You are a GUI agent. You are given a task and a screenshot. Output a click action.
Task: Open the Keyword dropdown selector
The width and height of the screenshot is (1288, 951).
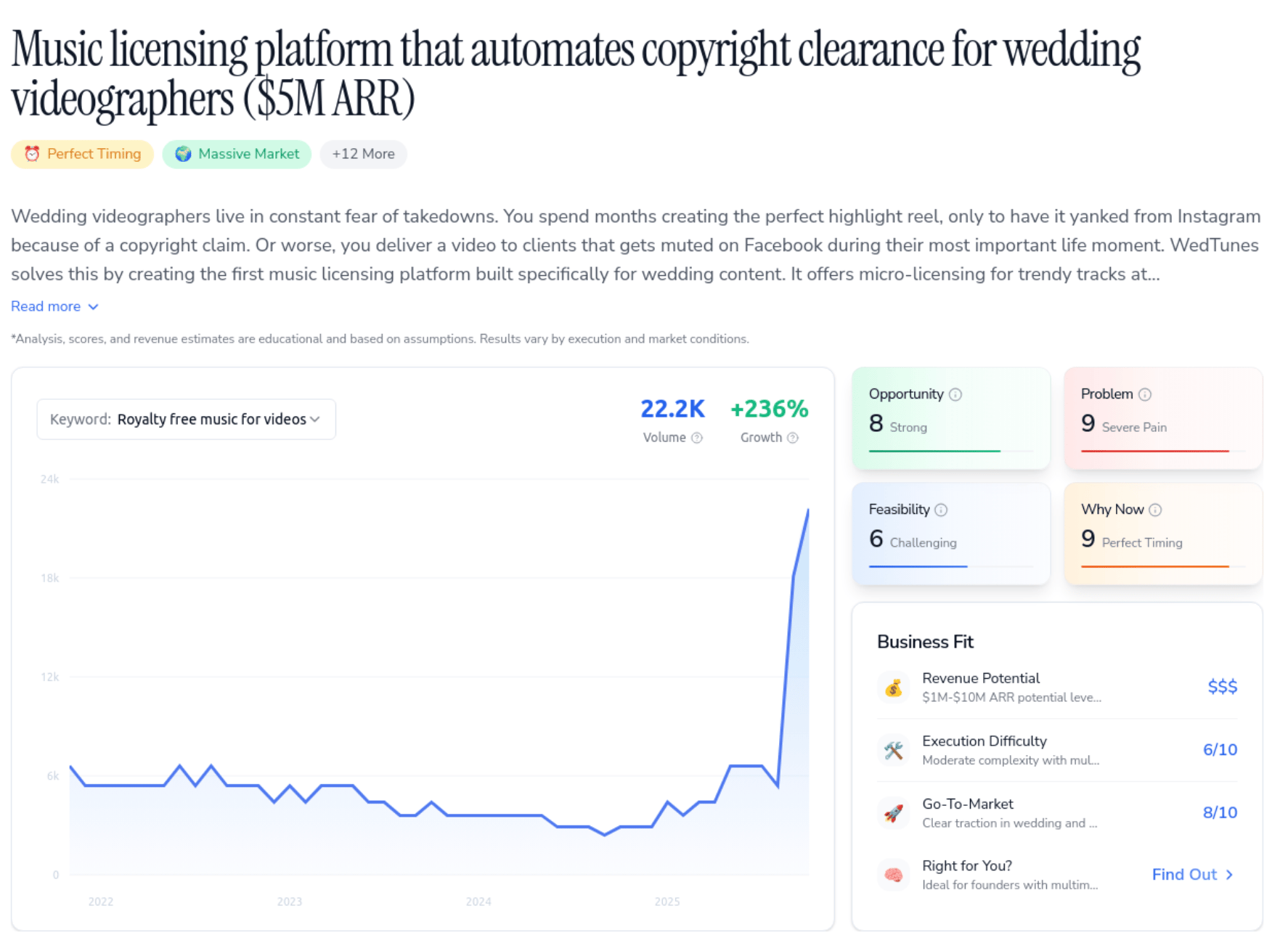(186, 419)
